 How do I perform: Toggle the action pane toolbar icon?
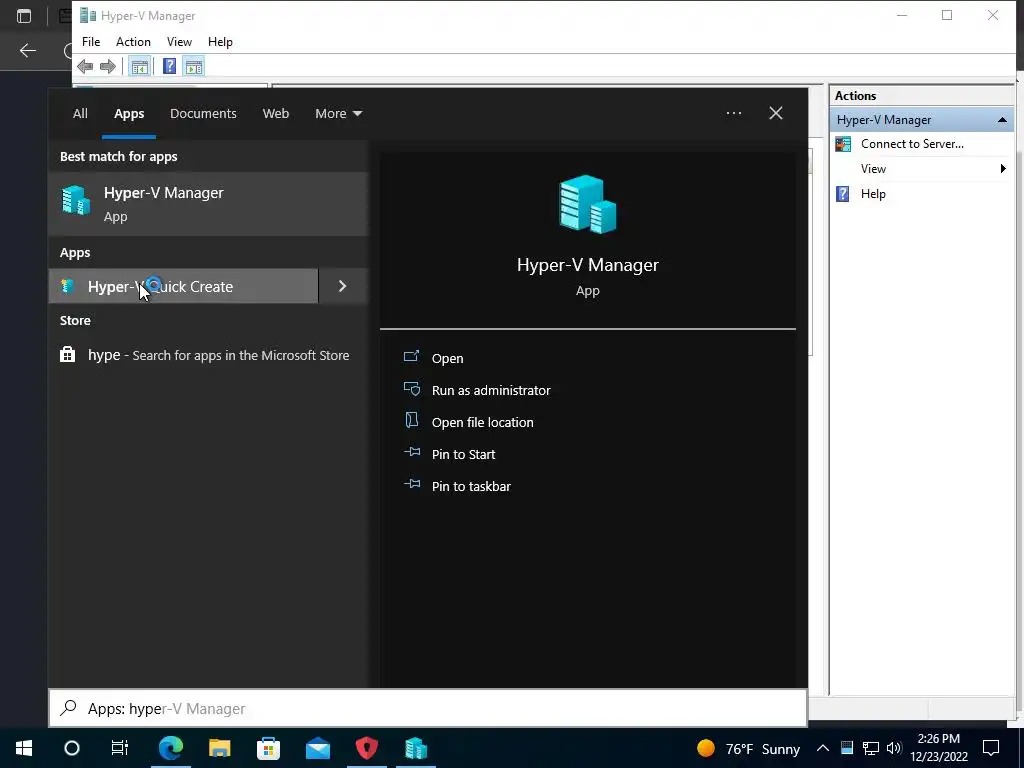(x=194, y=67)
